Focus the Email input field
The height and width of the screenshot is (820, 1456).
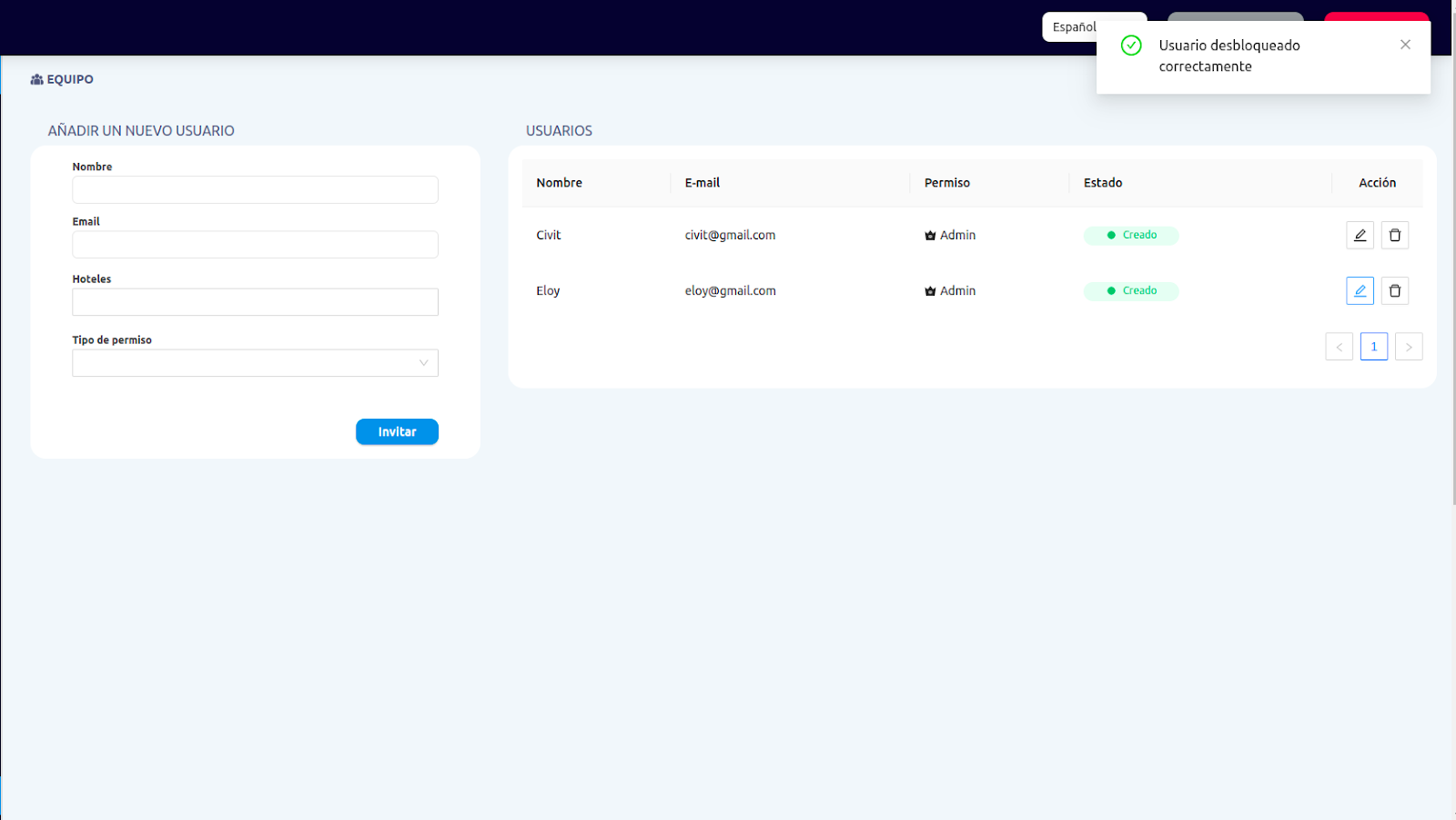coord(255,244)
